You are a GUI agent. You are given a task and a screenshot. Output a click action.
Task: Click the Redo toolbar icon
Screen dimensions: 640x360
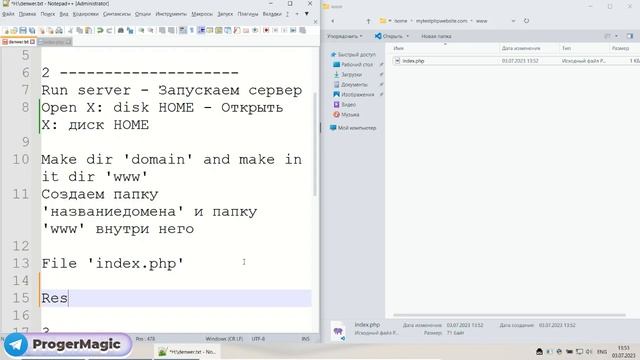pyautogui.click(x=109, y=31)
